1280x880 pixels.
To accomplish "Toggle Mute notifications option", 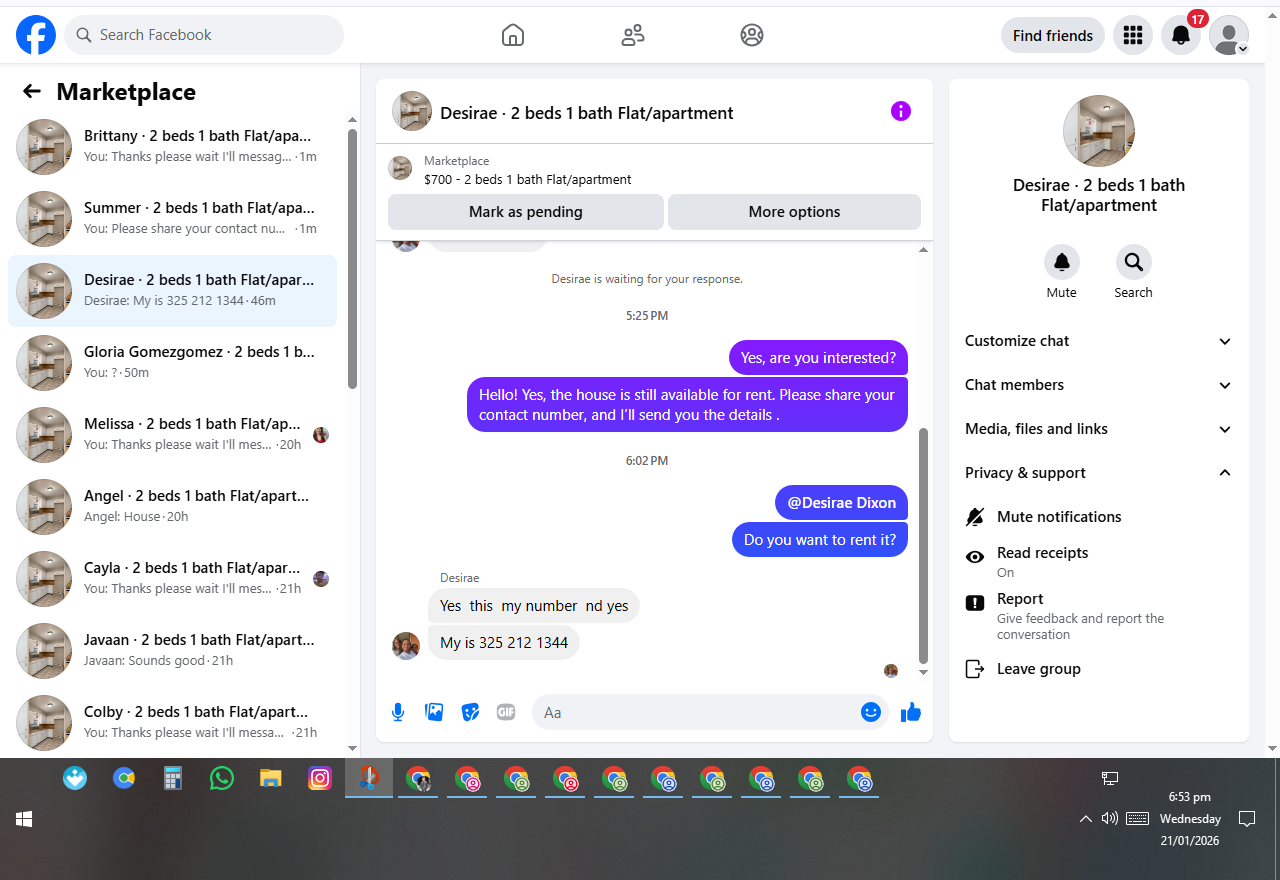I will pos(1099,517).
